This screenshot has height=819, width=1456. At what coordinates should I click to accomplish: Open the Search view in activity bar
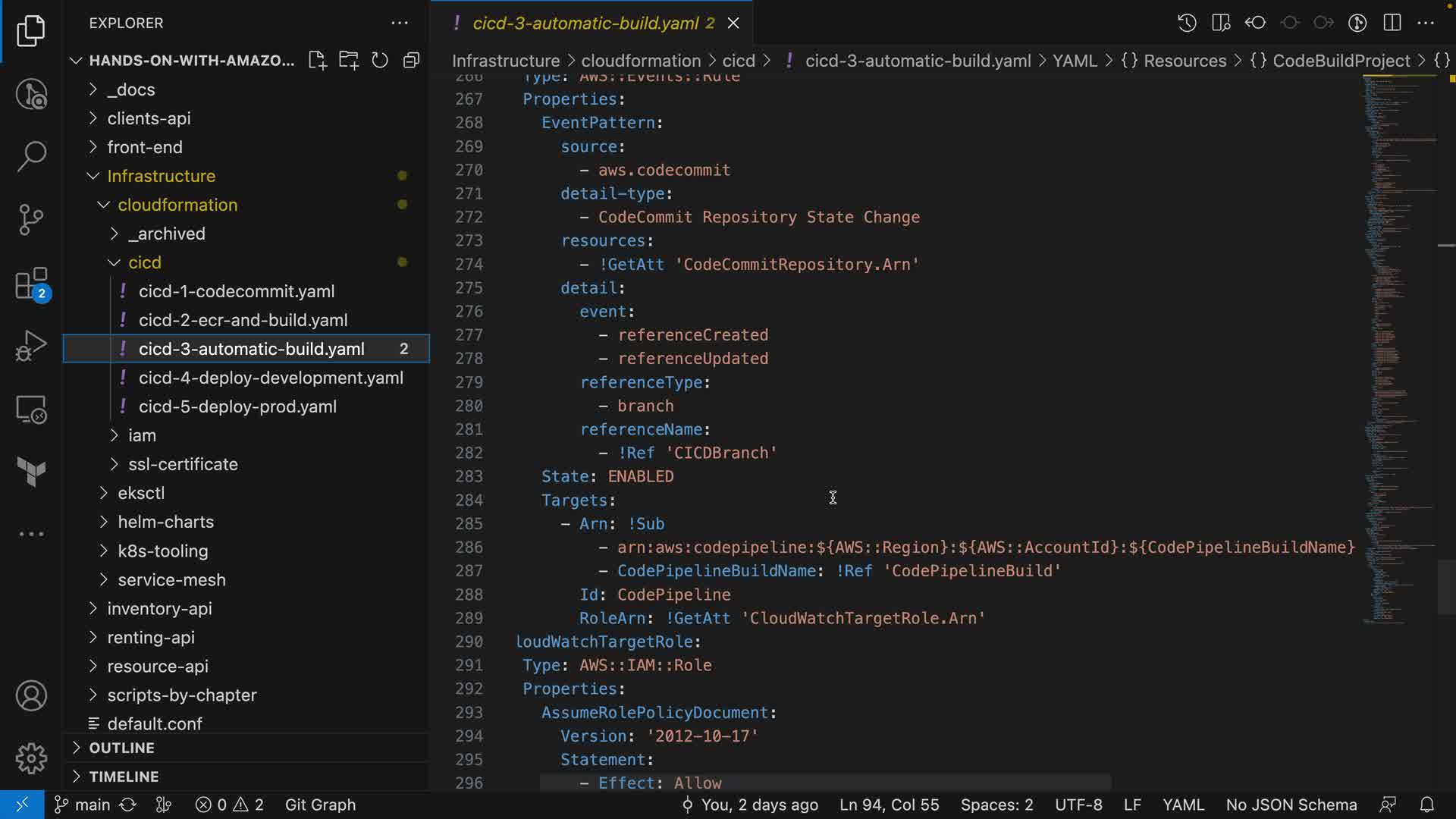31,156
